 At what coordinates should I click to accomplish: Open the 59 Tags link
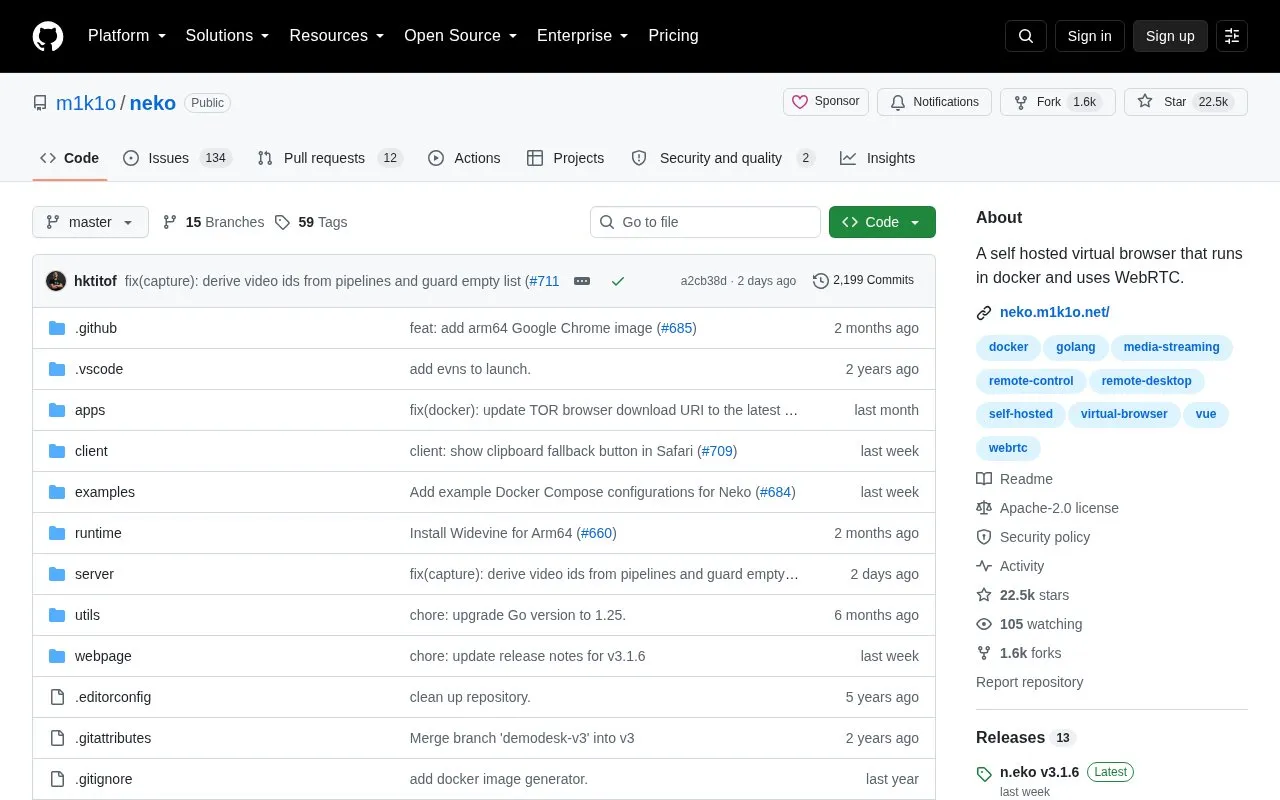311,222
